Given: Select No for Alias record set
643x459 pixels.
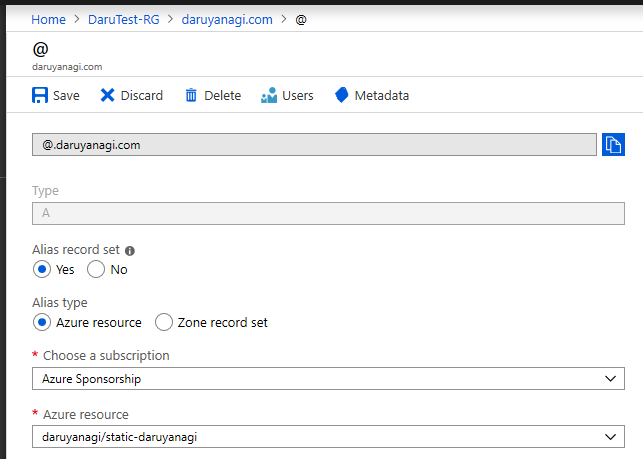Looking at the screenshot, I should coord(96,269).
